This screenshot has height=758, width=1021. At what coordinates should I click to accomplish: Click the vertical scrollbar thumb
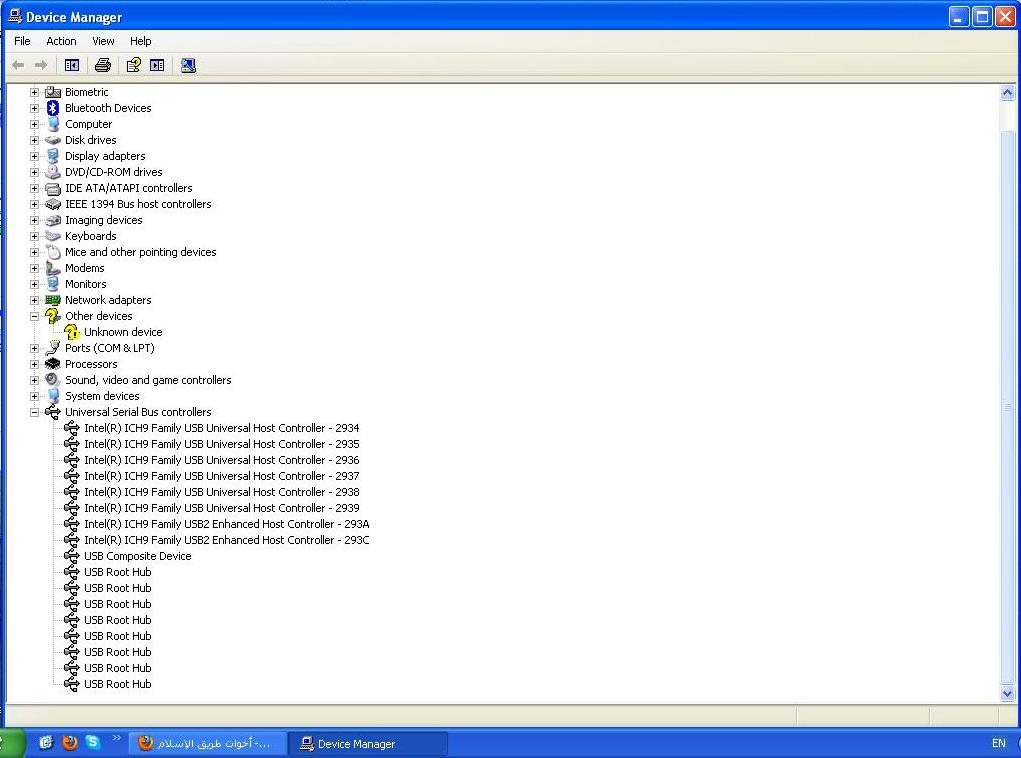(x=1007, y=407)
